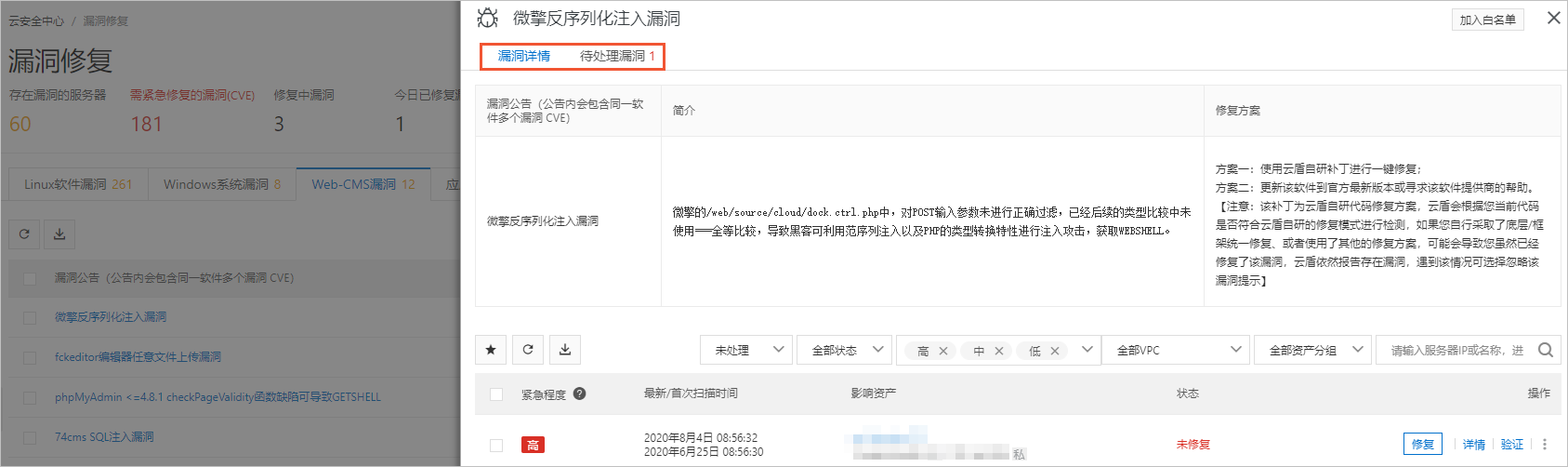The image size is (1568, 467).
Task: Check the box for 微擎反序列化注入漏洞 in background list
Action: [30, 317]
